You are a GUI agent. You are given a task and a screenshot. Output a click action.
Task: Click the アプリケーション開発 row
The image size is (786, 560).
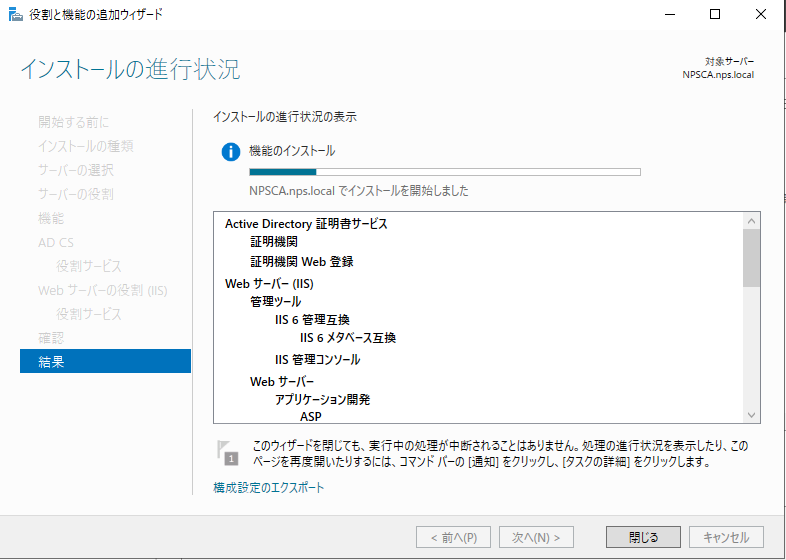point(322,400)
